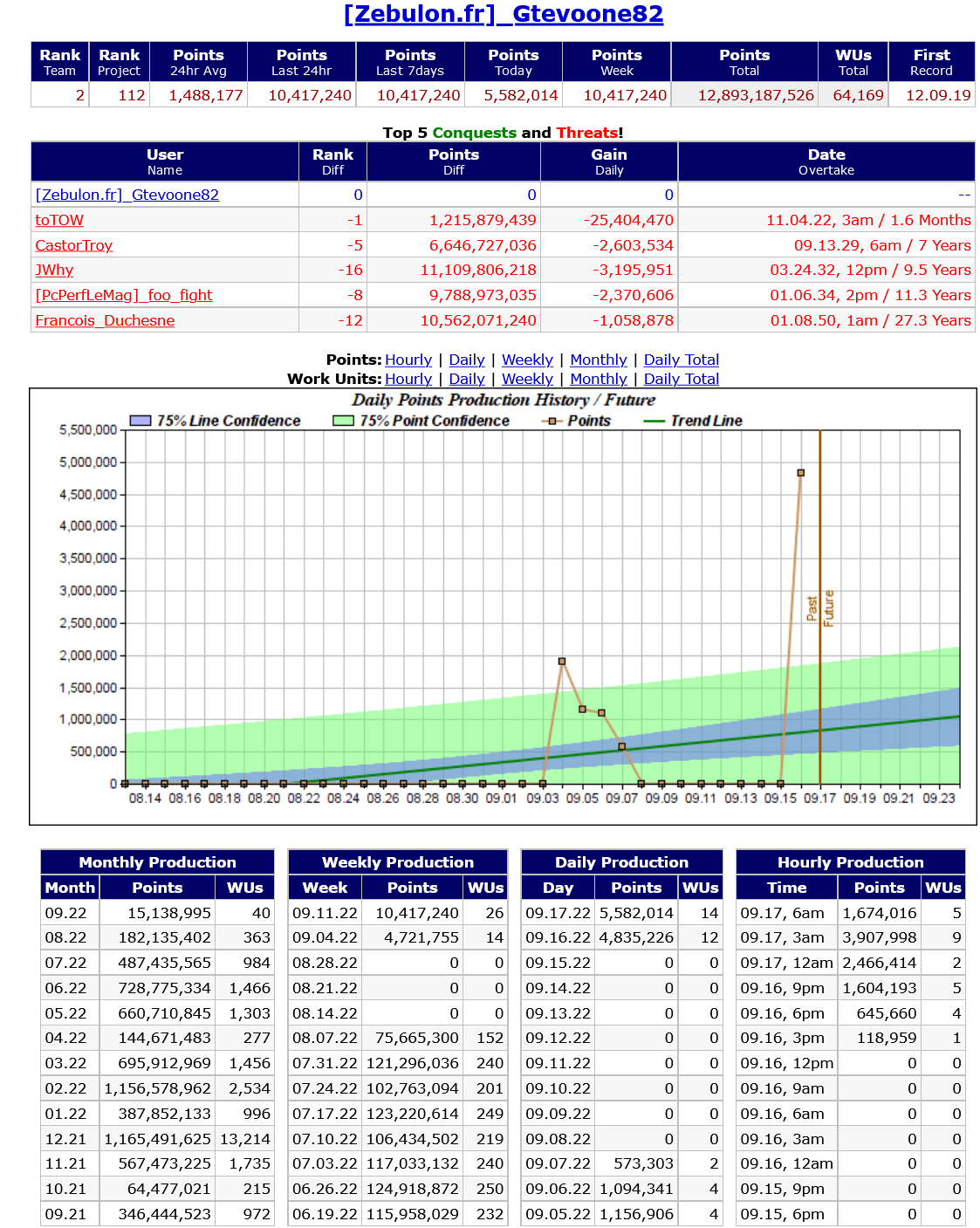Screen dimensions: 980x1228
Task: Show Hourly graph for Points
Action: 408,360
